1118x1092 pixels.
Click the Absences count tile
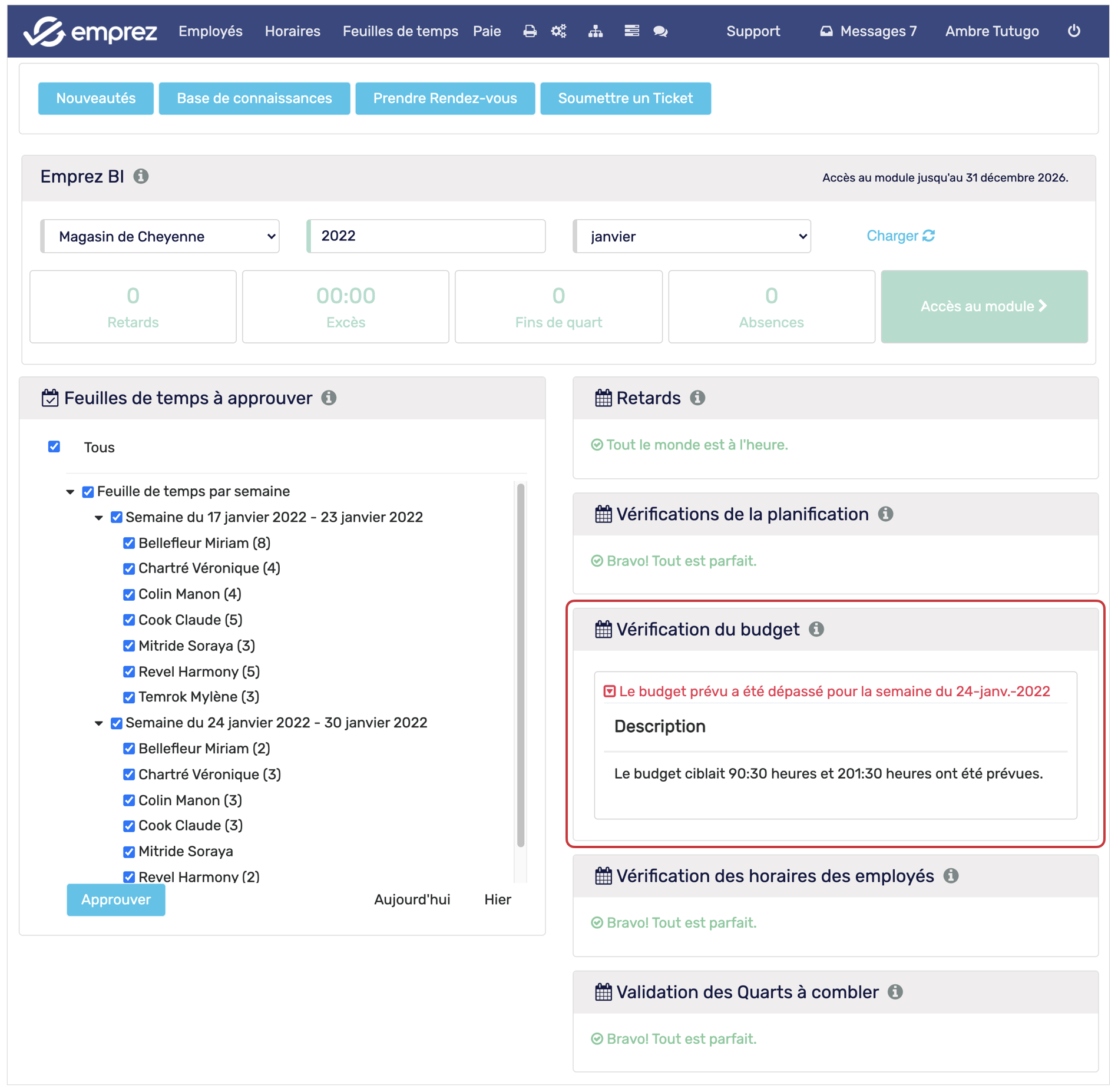pos(772,306)
